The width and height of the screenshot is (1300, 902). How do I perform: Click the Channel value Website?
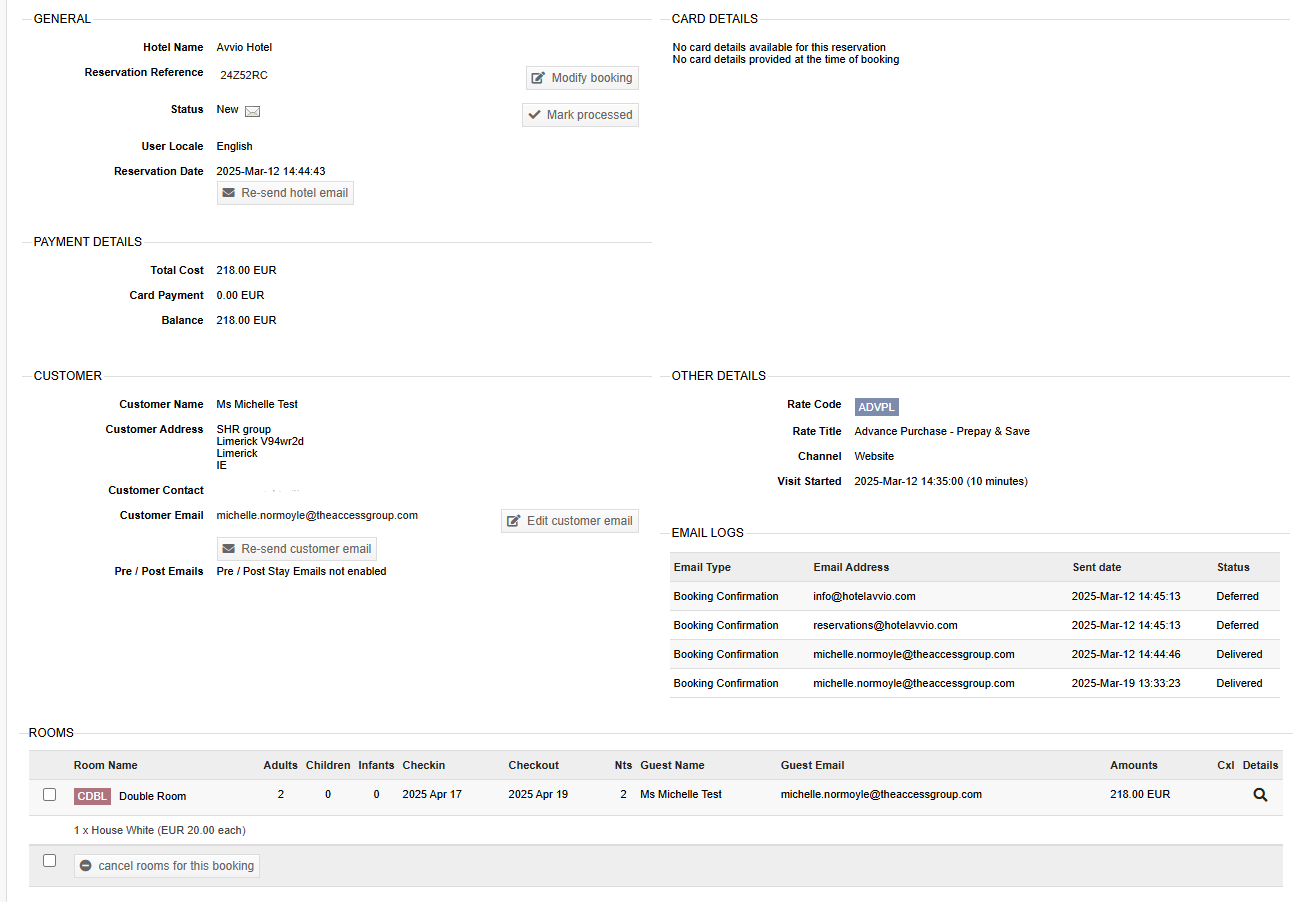point(874,456)
